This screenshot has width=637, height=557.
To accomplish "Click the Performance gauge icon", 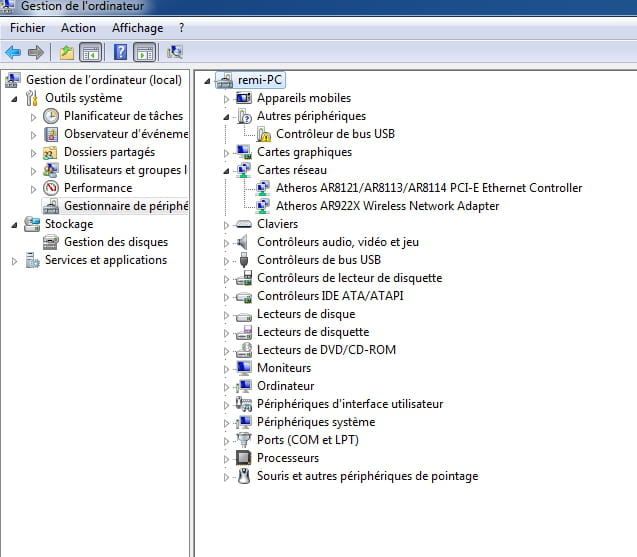I will click(x=51, y=188).
